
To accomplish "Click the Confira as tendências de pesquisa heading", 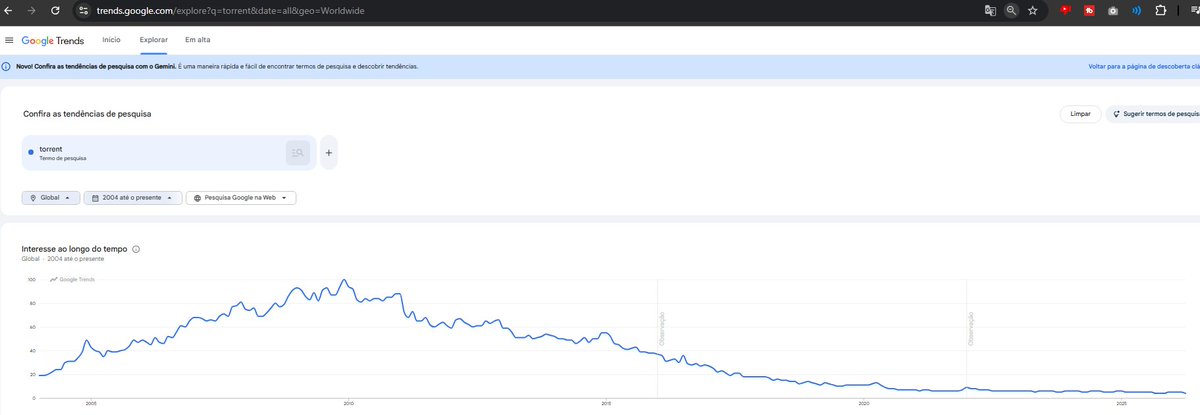I will pos(87,114).
